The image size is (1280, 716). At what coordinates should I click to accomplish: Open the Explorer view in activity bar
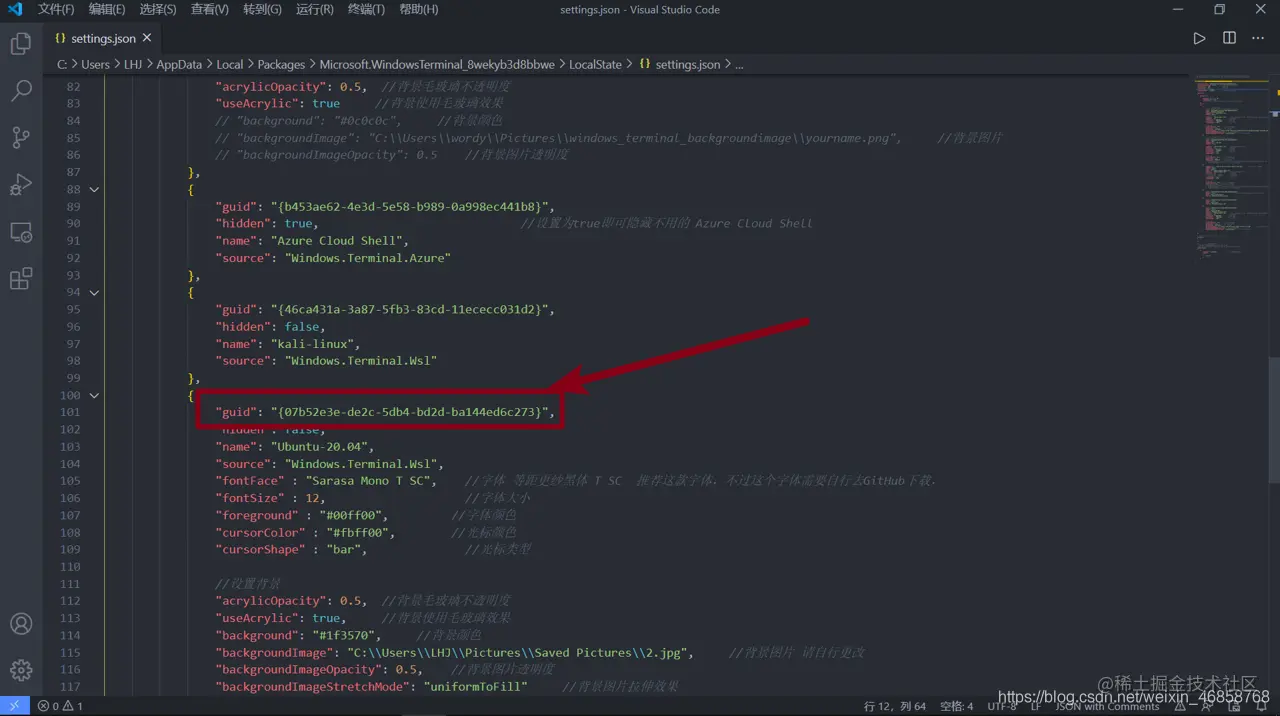coord(21,44)
